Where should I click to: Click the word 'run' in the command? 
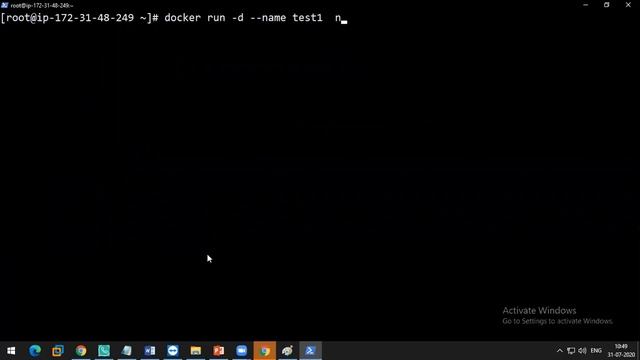coord(216,18)
